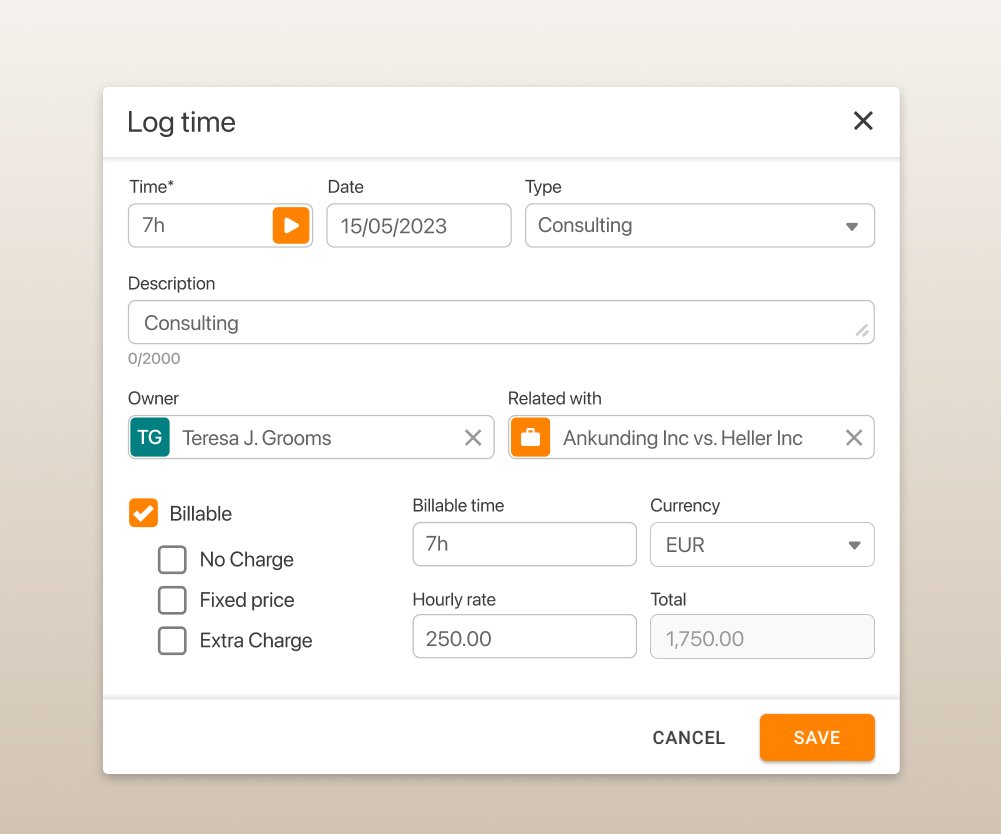Click the Date field 15/05/2023
Screen dimensions: 1001x834
[x=419, y=225]
